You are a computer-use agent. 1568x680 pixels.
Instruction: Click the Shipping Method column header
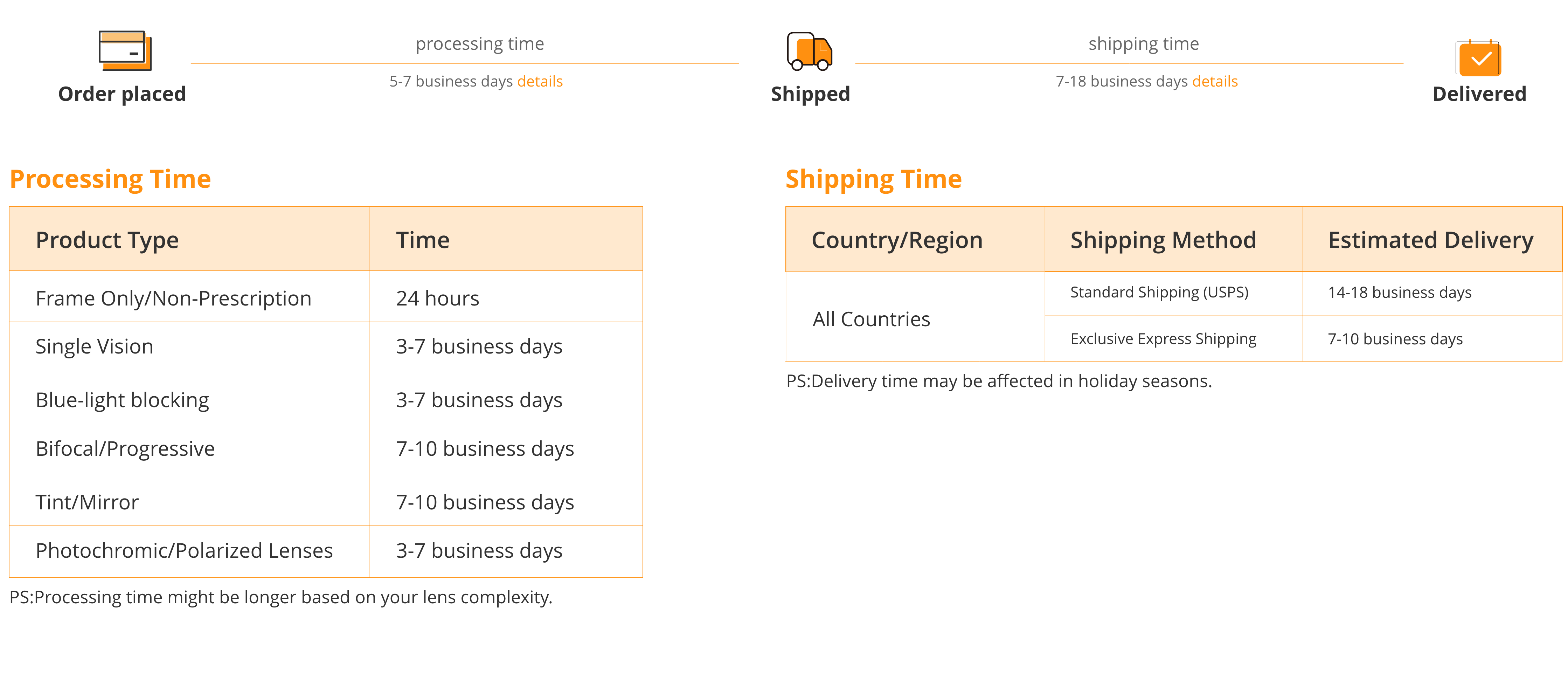[1173, 239]
